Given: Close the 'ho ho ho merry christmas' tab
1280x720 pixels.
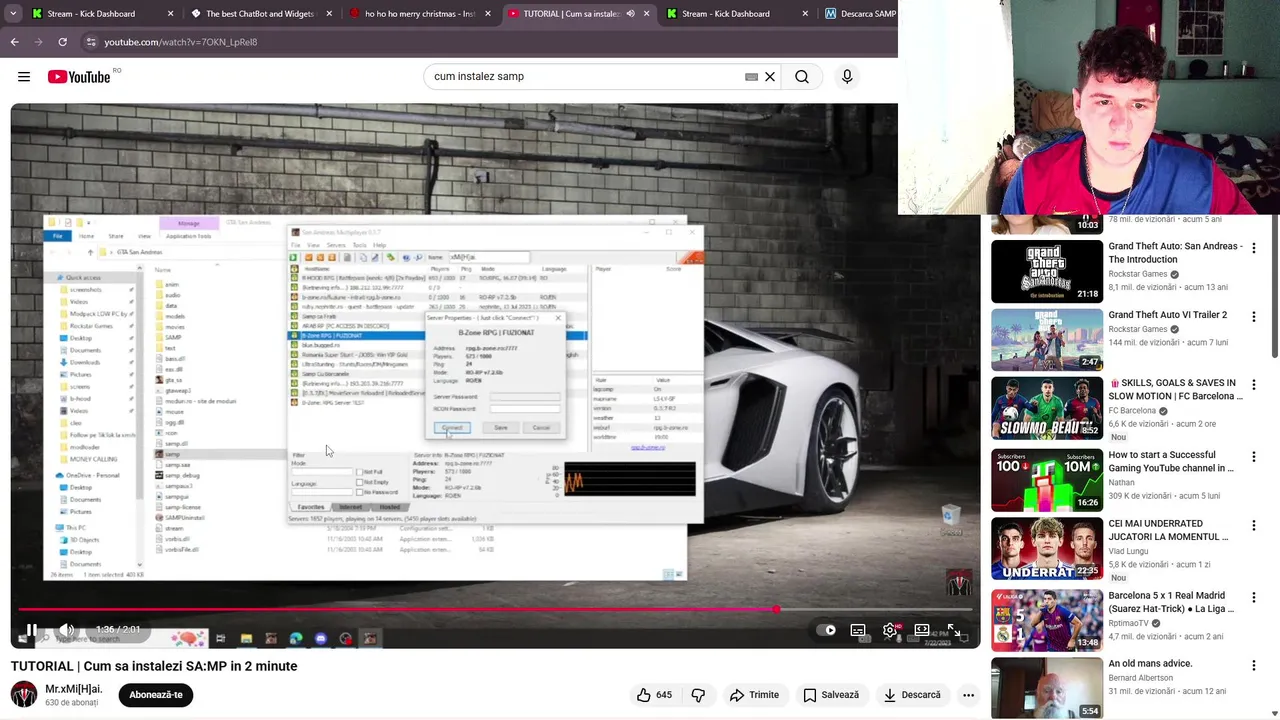Looking at the screenshot, I should [487, 14].
